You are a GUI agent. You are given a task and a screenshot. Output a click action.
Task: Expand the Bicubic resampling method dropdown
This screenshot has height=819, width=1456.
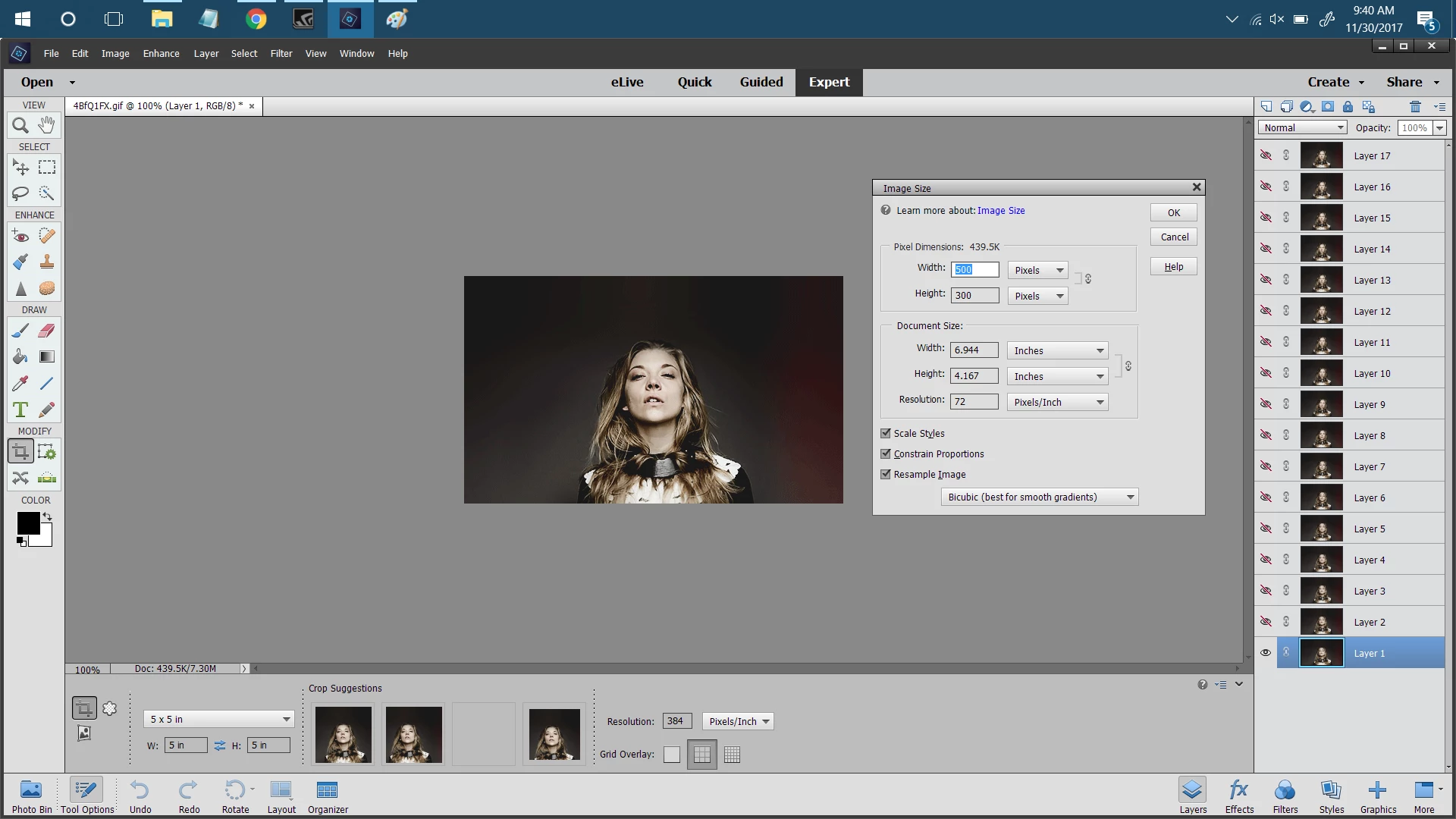click(x=1039, y=497)
